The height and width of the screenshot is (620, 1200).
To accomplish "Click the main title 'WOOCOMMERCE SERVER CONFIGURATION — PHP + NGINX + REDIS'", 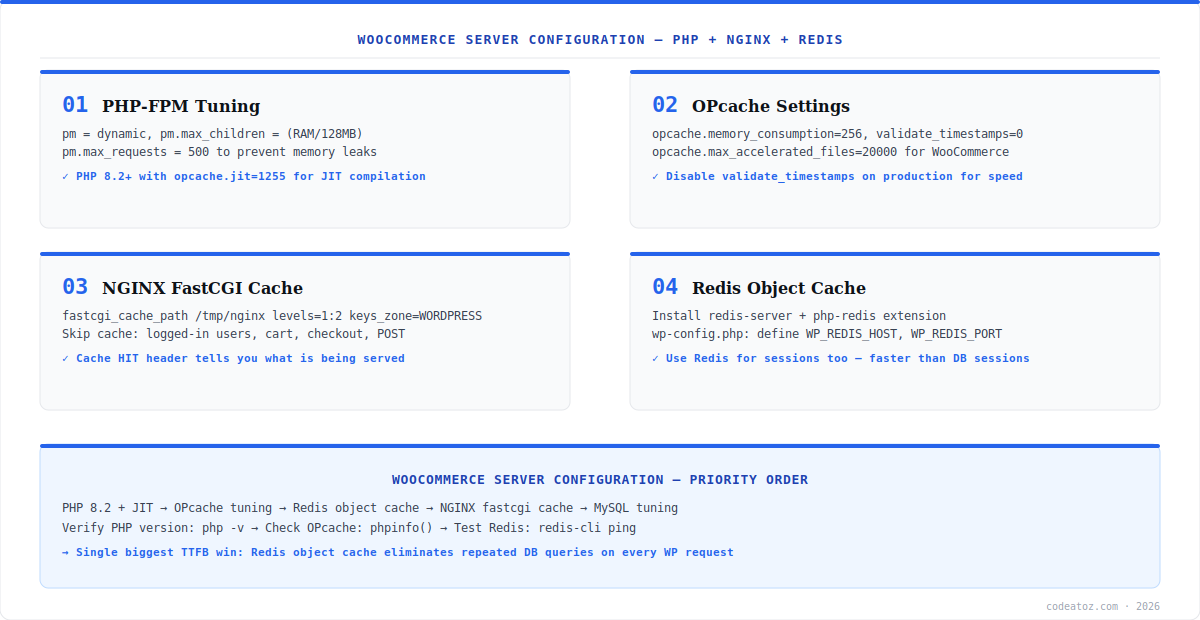I will pos(600,40).
